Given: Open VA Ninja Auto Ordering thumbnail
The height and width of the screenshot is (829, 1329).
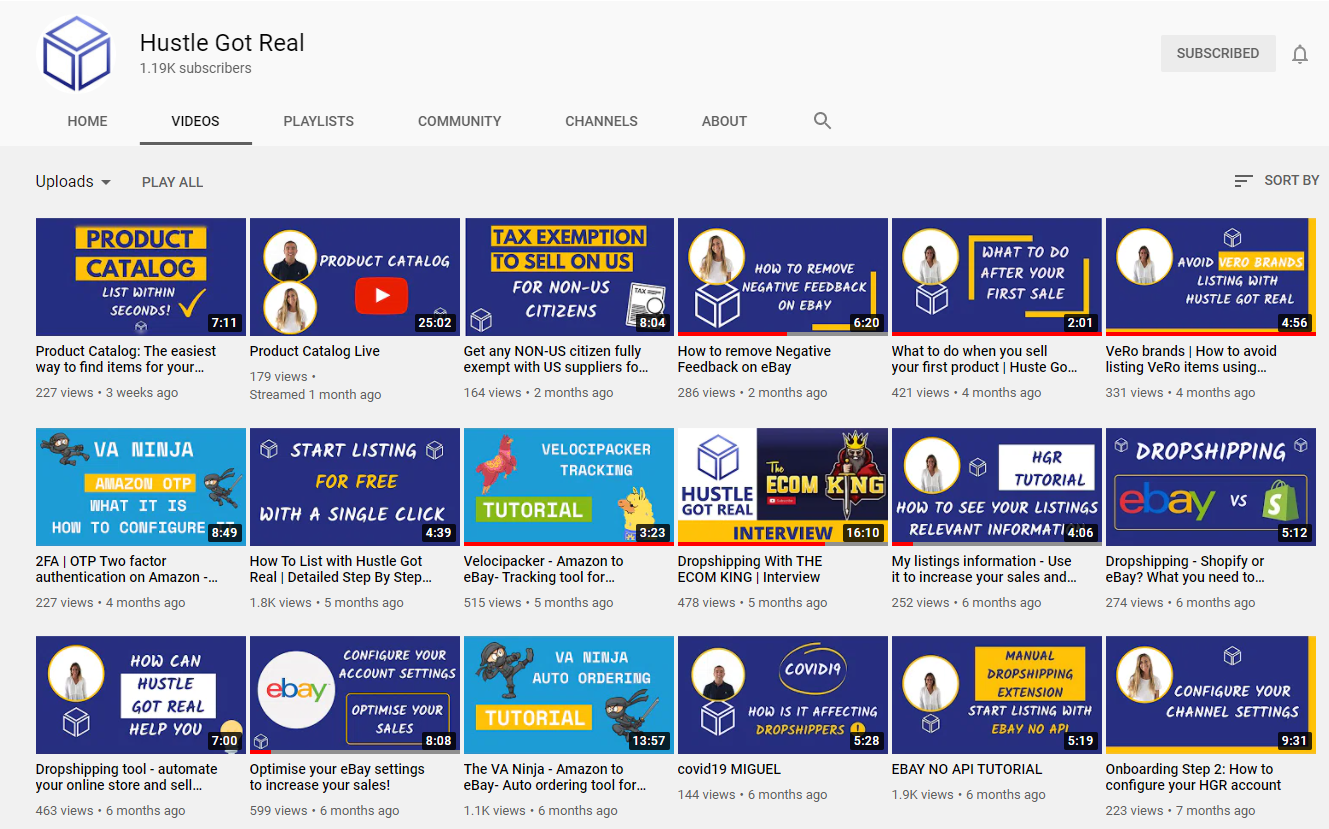Looking at the screenshot, I should click(569, 695).
